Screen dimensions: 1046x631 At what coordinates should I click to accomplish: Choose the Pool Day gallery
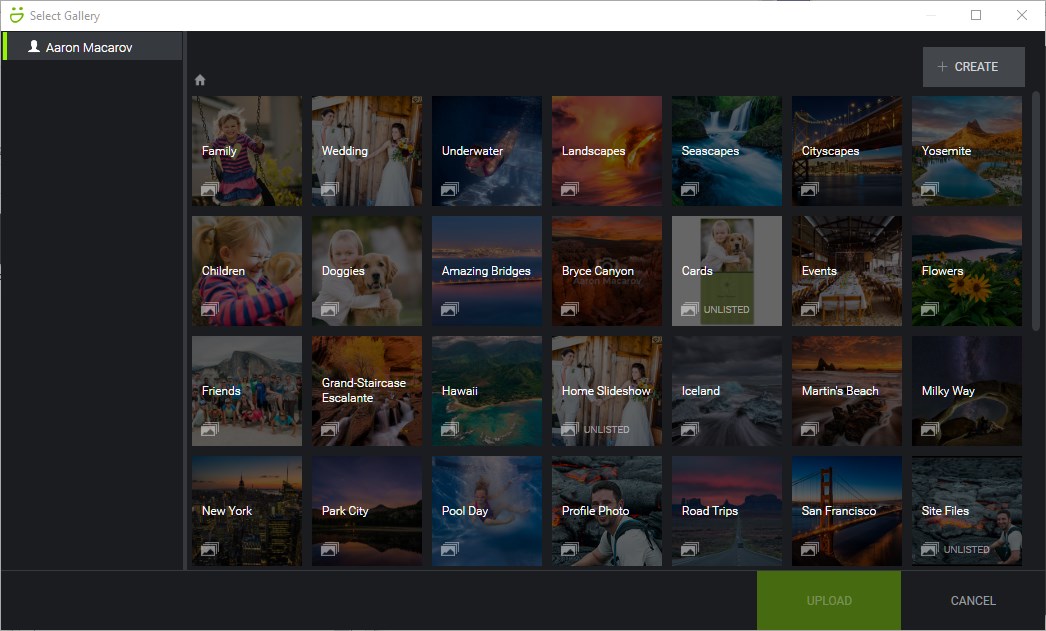click(x=487, y=511)
